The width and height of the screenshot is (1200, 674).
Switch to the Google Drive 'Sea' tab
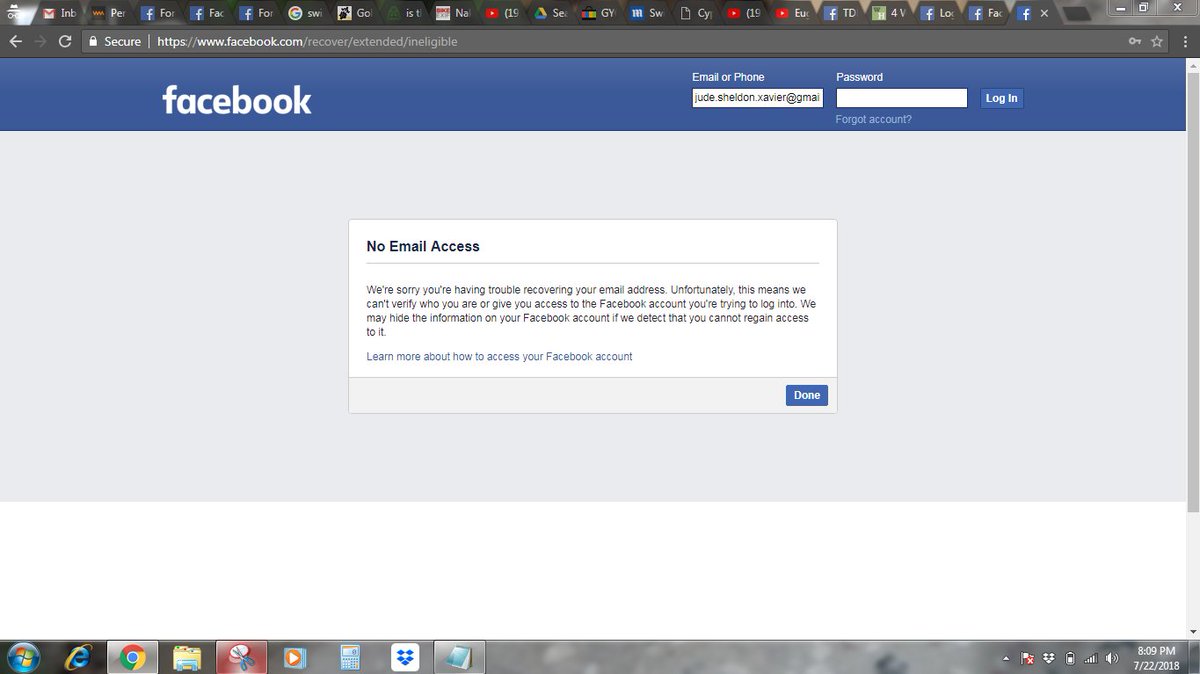point(551,14)
